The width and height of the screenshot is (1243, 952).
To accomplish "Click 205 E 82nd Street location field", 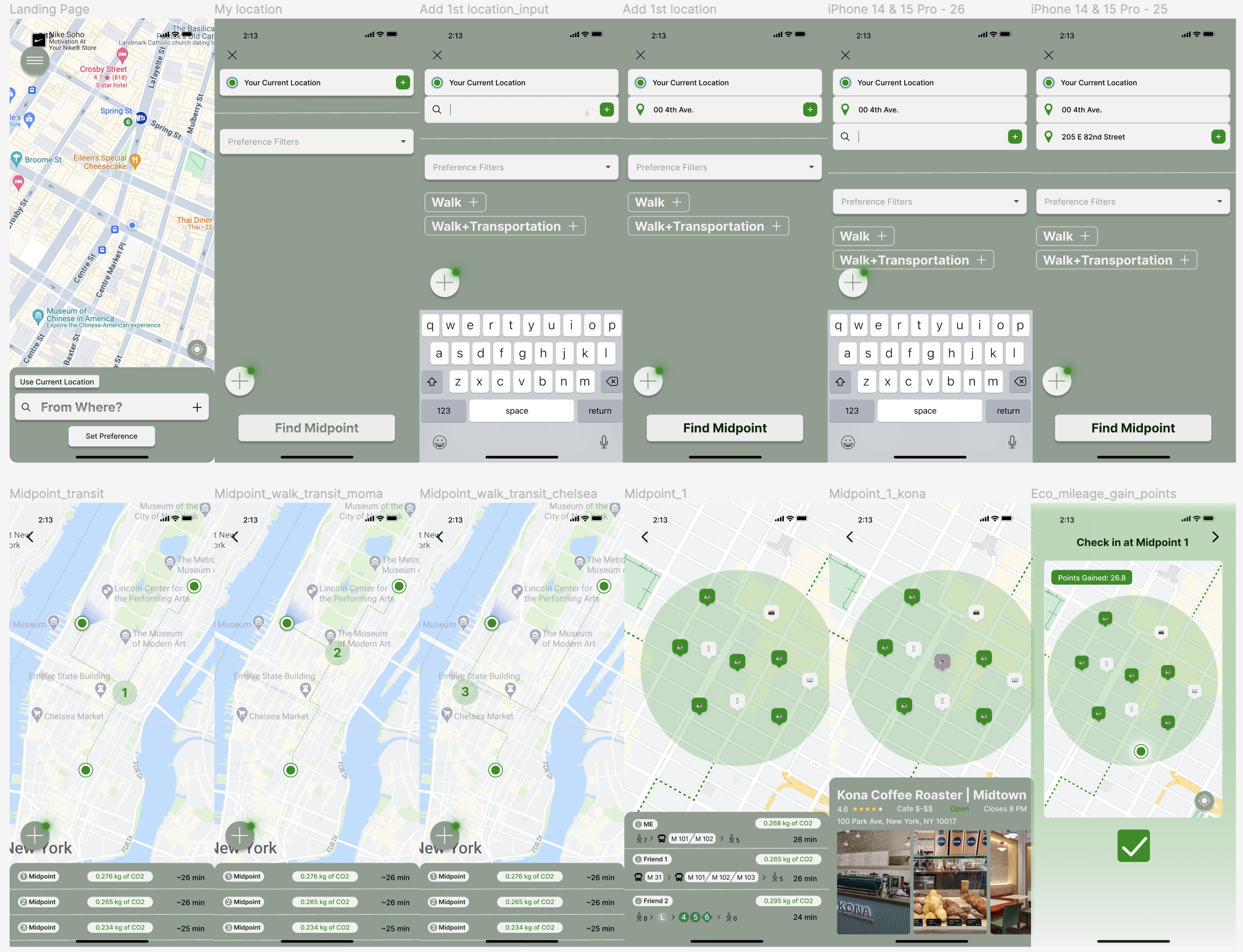I will tap(1133, 137).
